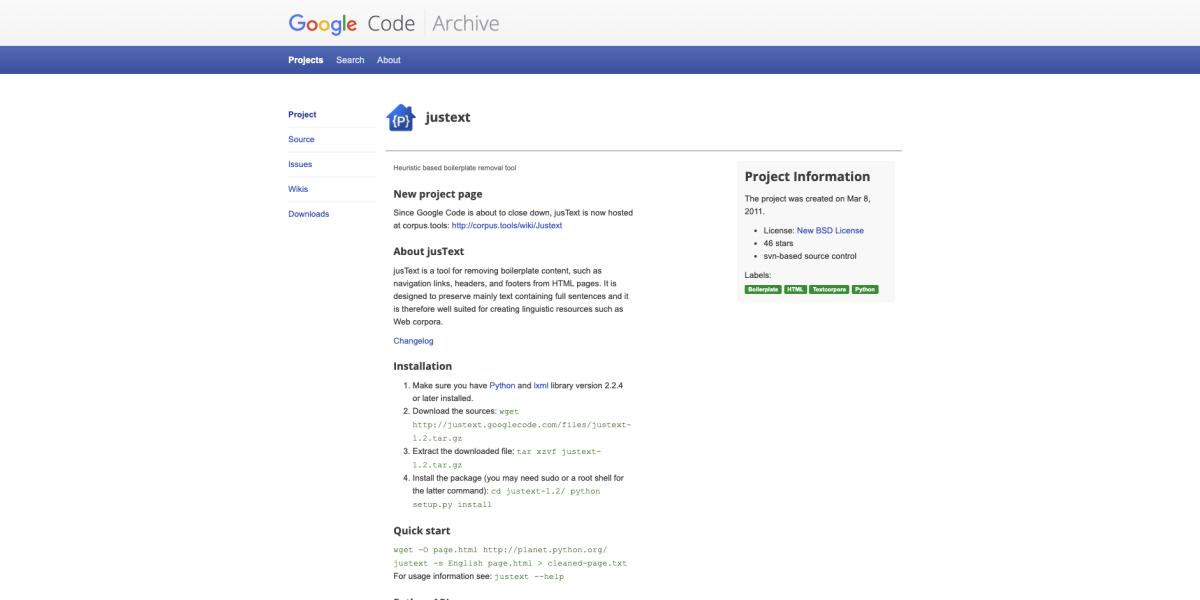Select the Textcorpora label tag
Screen dimensions: 1200x600
tap(829, 290)
